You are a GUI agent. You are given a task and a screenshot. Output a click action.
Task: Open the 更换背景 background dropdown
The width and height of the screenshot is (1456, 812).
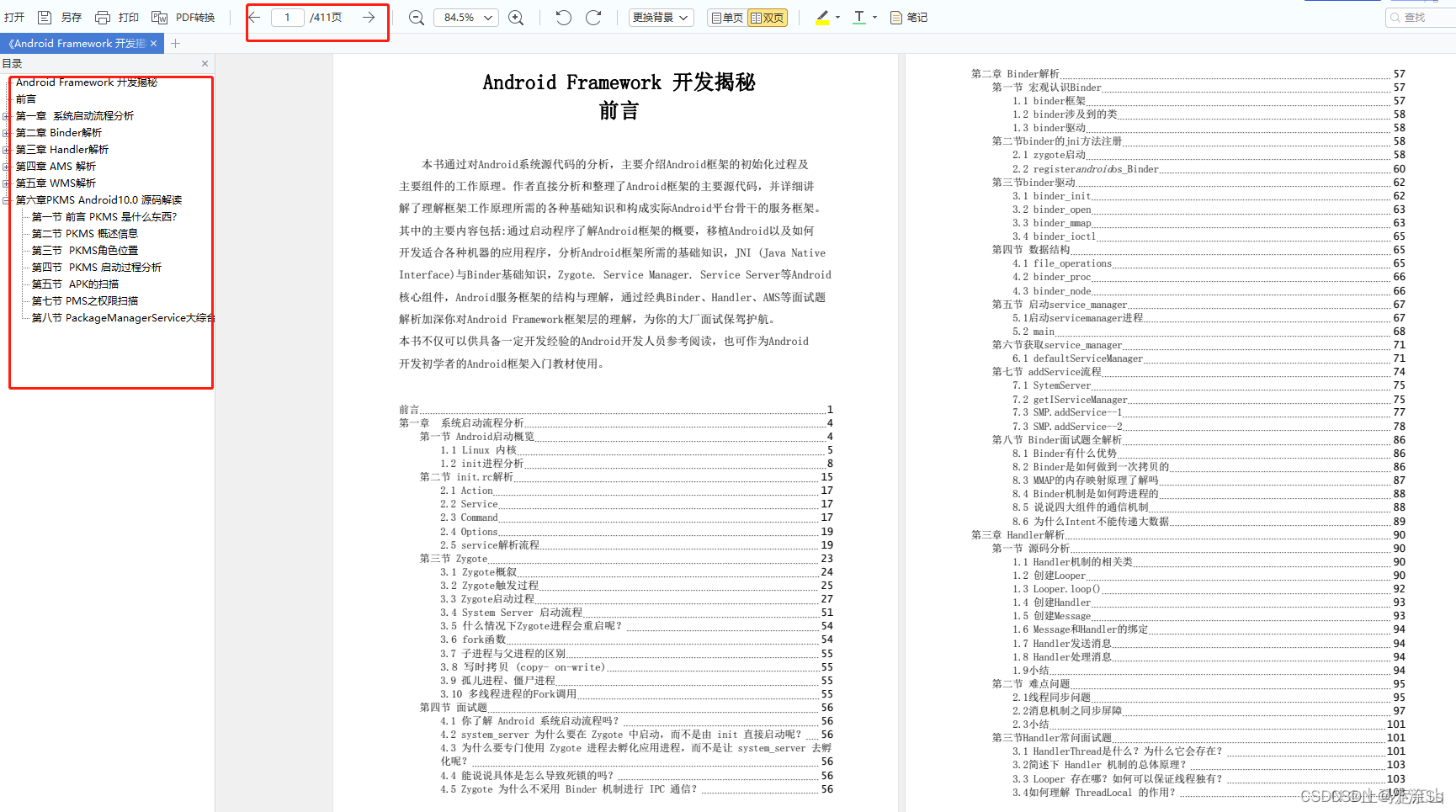661,17
